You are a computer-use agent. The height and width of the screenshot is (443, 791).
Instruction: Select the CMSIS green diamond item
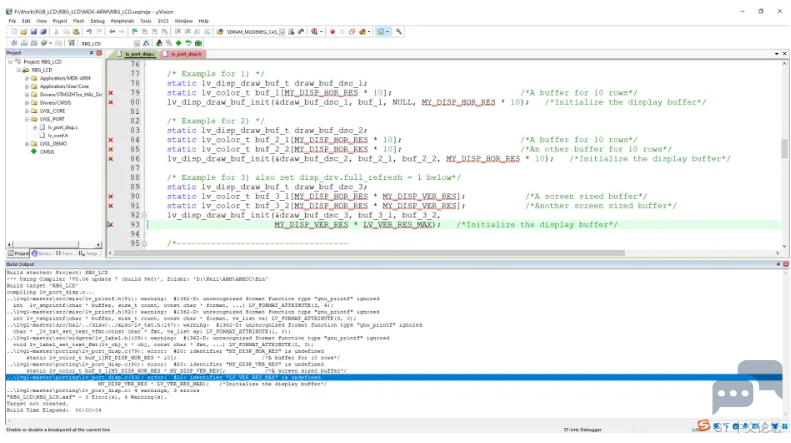(34, 151)
